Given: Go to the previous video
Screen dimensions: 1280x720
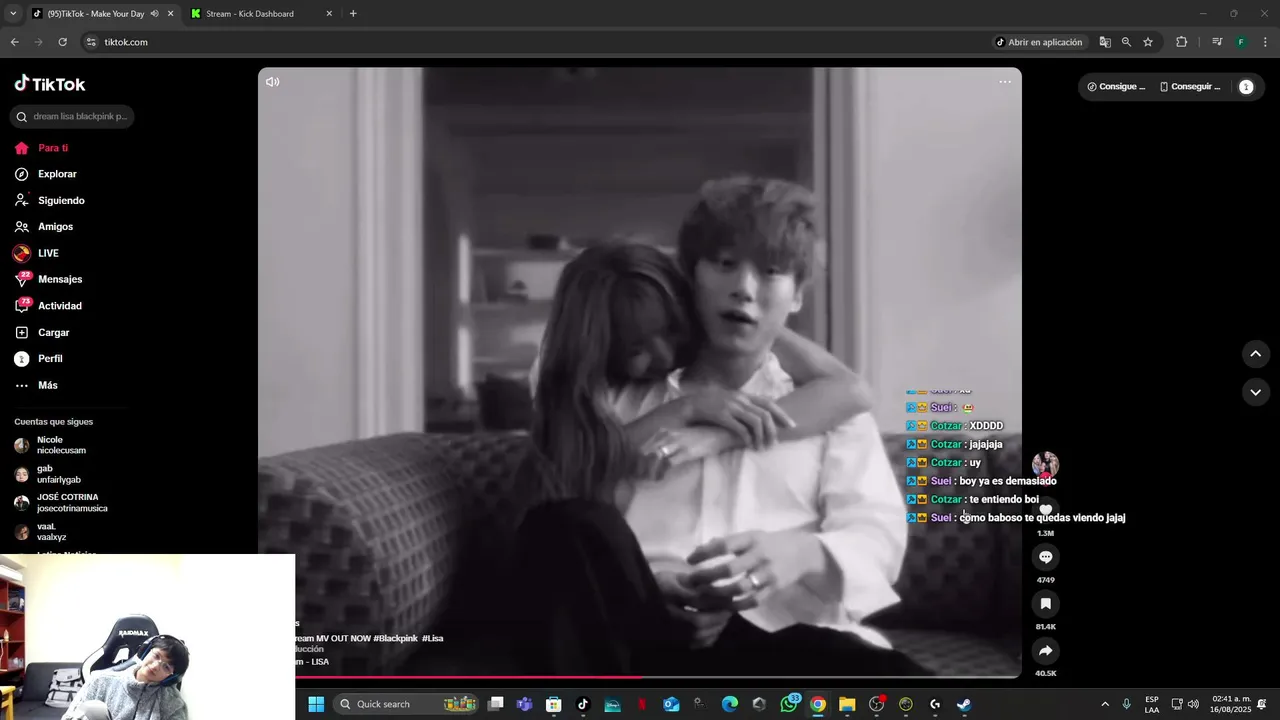Looking at the screenshot, I should 1255,354.
